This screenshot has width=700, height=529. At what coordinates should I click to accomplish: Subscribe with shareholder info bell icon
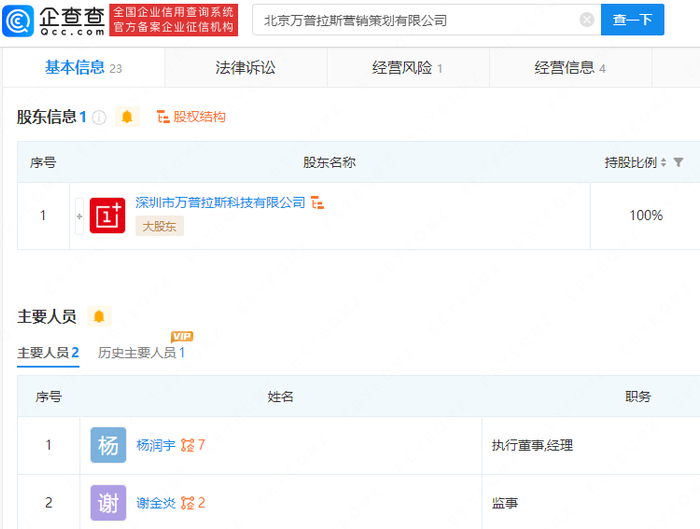click(x=127, y=117)
